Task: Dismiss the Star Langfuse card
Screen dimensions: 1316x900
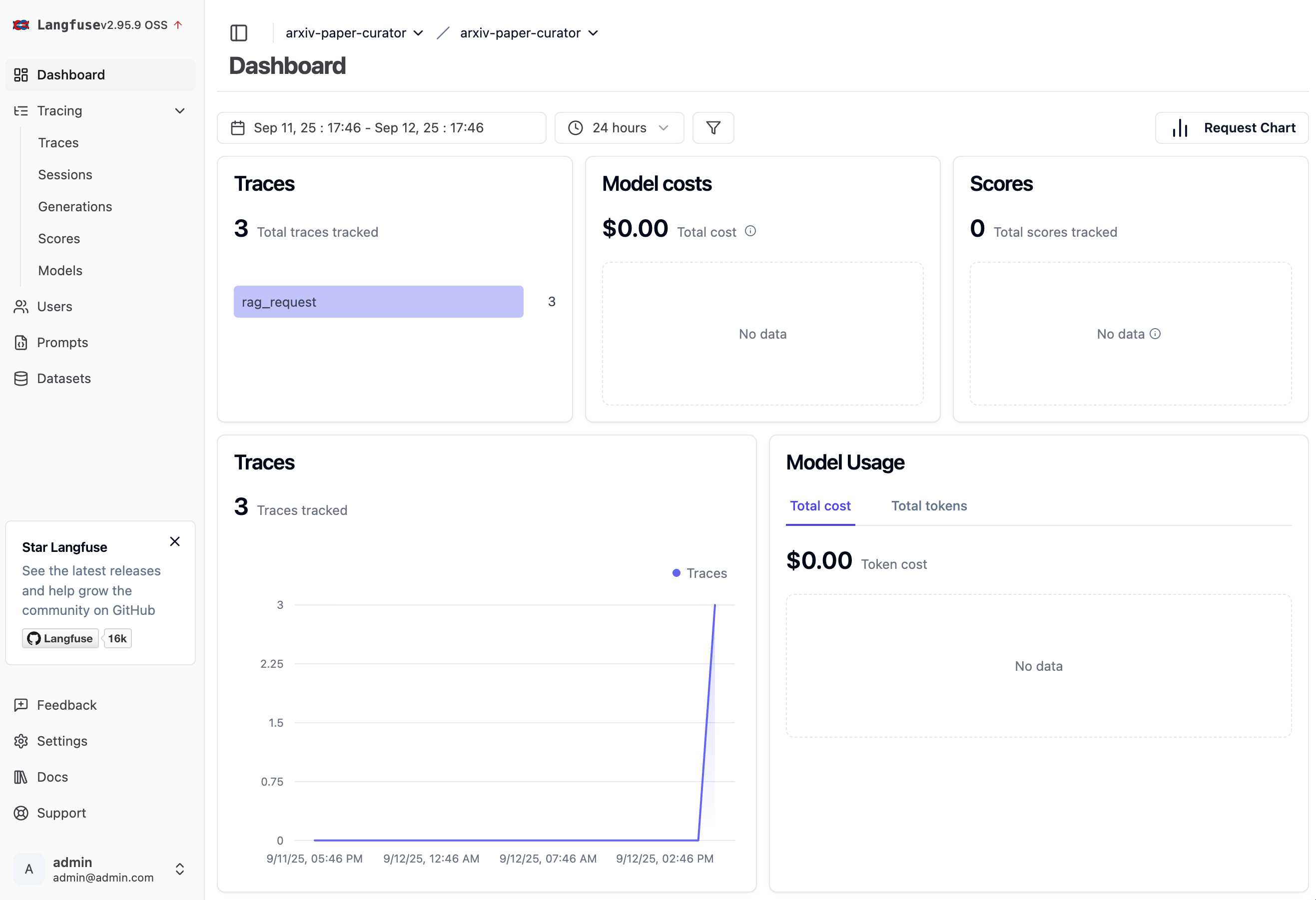Action: [x=175, y=542]
